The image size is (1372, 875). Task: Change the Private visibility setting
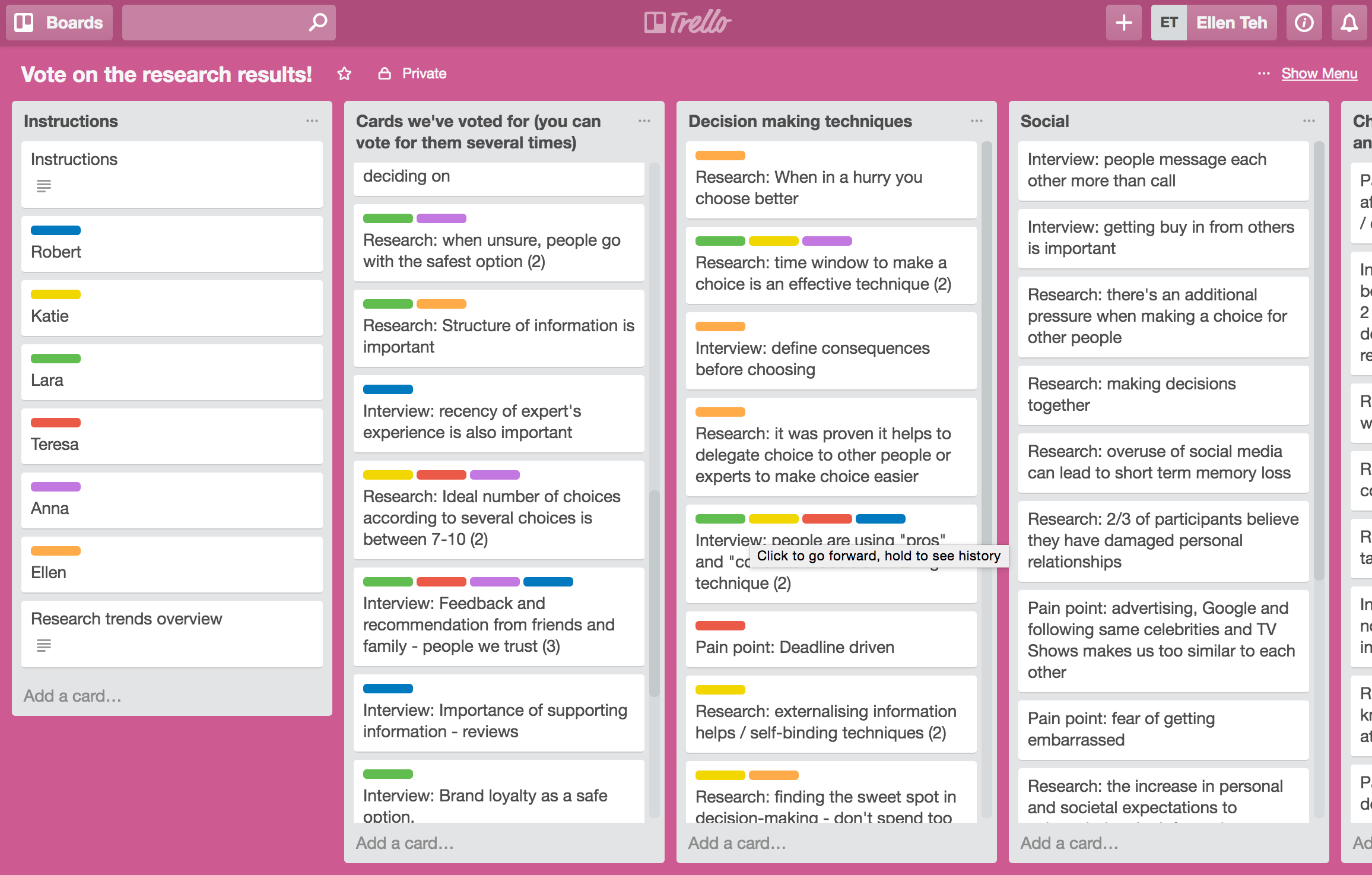tap(412, 74)
